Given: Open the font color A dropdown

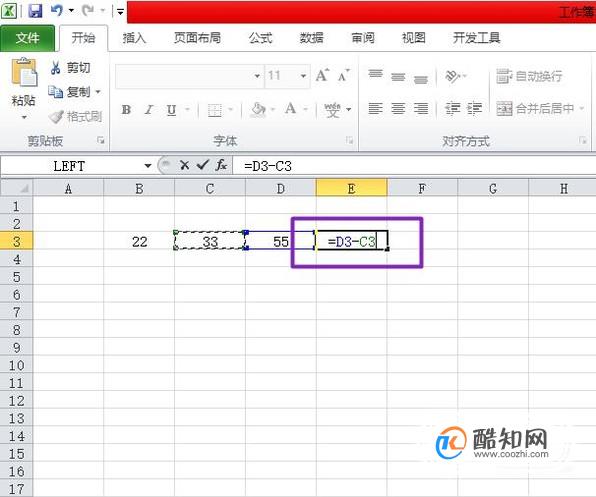Looking at the screenshot, I should tap(306, 109).
